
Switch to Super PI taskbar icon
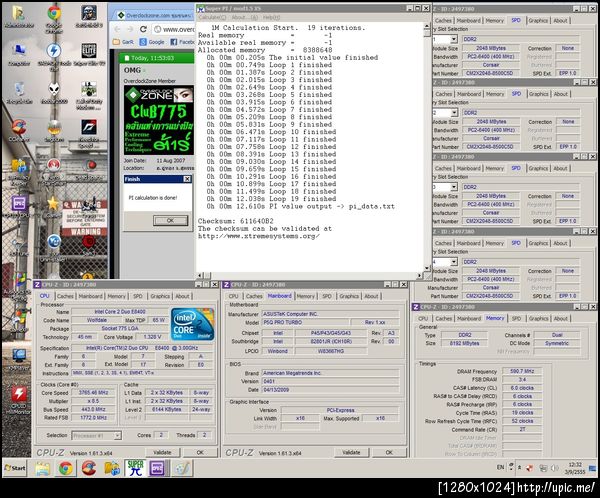tap(135, 468)
